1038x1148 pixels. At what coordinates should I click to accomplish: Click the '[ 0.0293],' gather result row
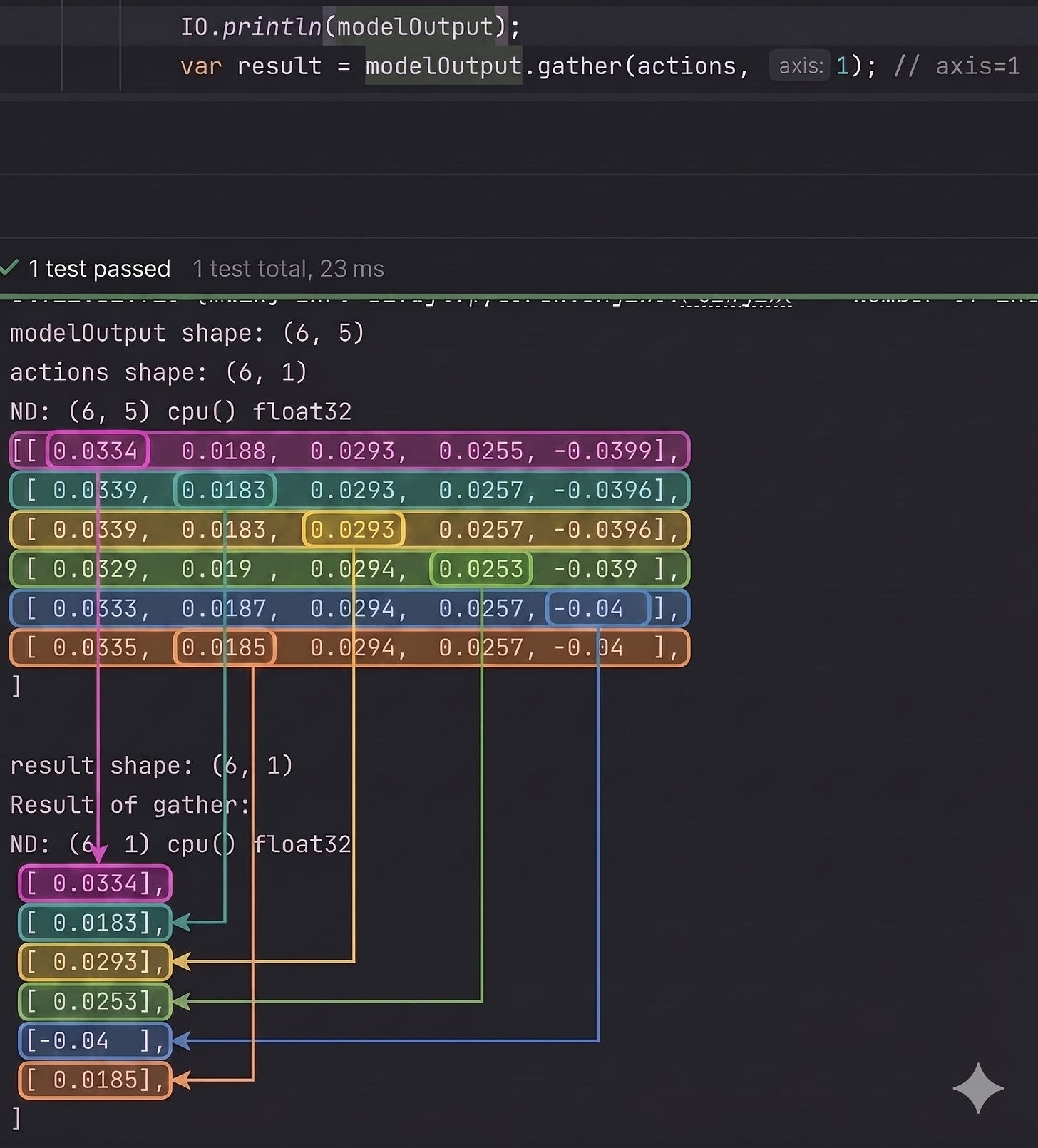[x=95, y=962]
